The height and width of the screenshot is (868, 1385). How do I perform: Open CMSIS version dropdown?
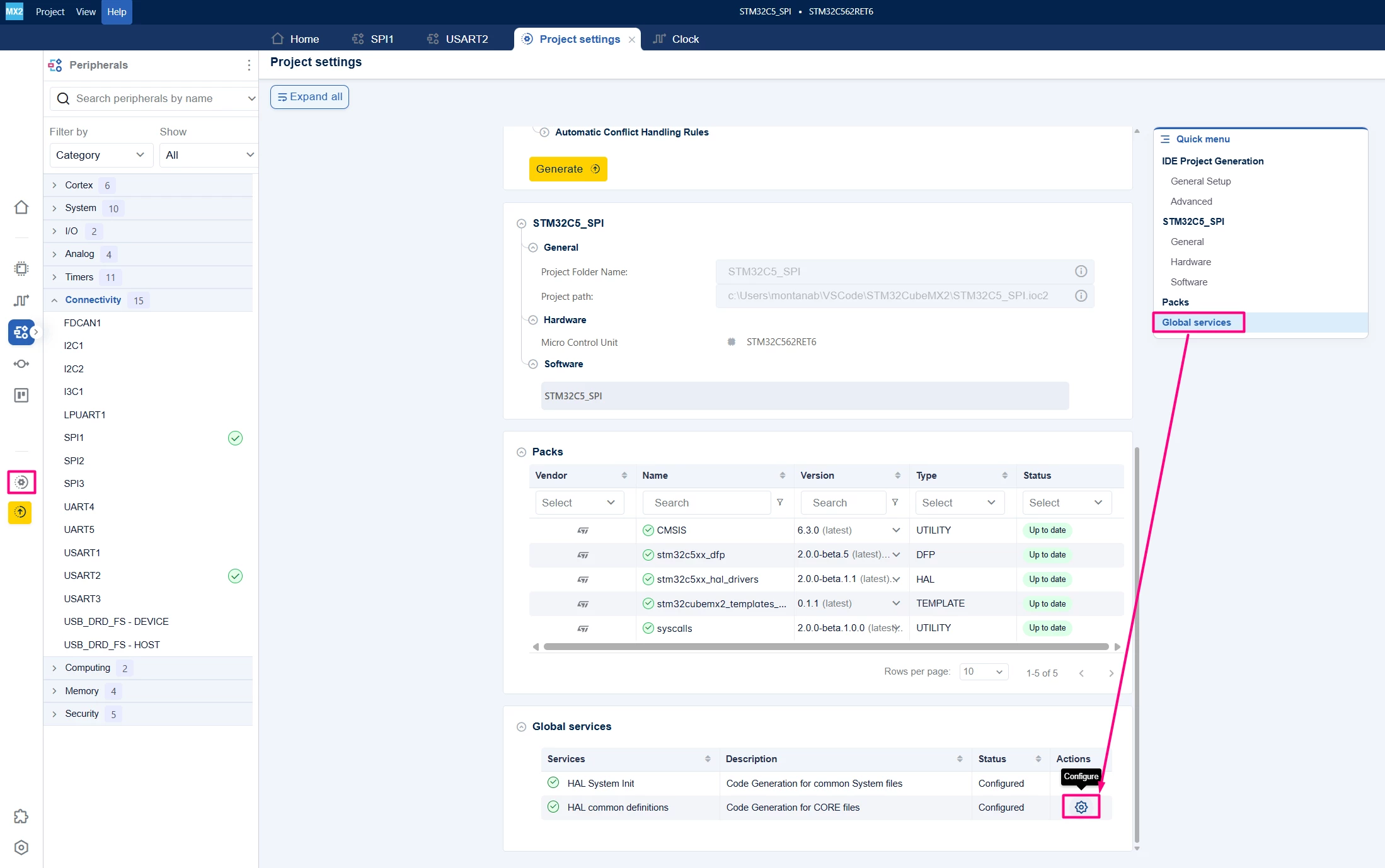pos(896,530)
